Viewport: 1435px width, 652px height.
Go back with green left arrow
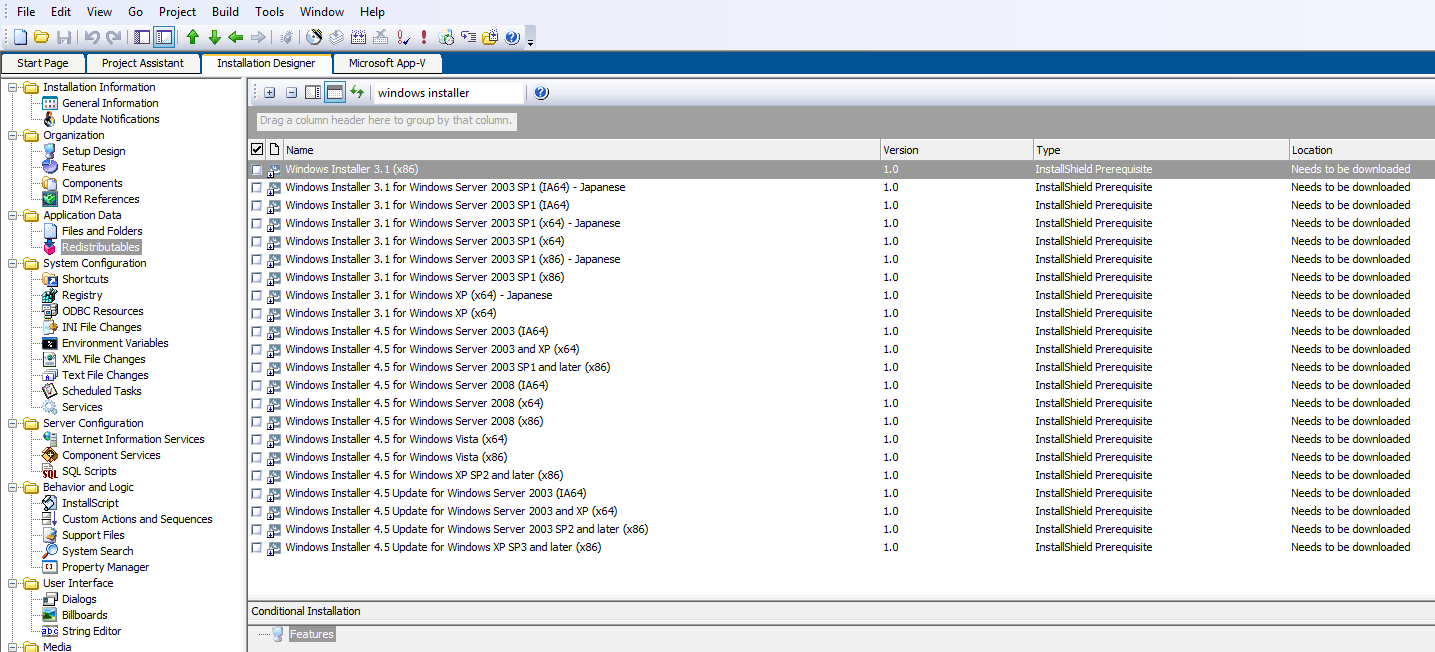[236, 37]
